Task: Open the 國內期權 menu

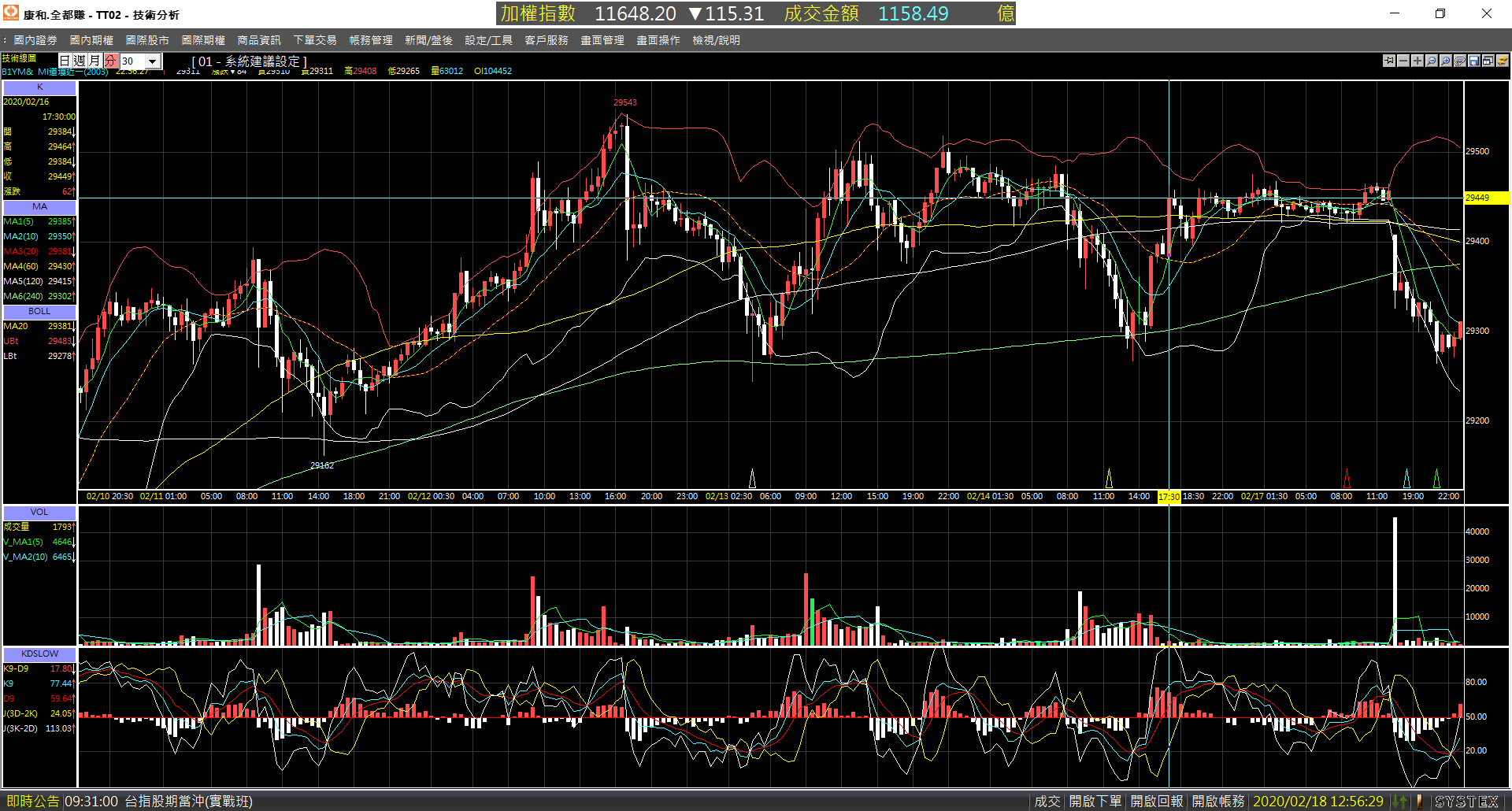Action: tap(91, 40)
